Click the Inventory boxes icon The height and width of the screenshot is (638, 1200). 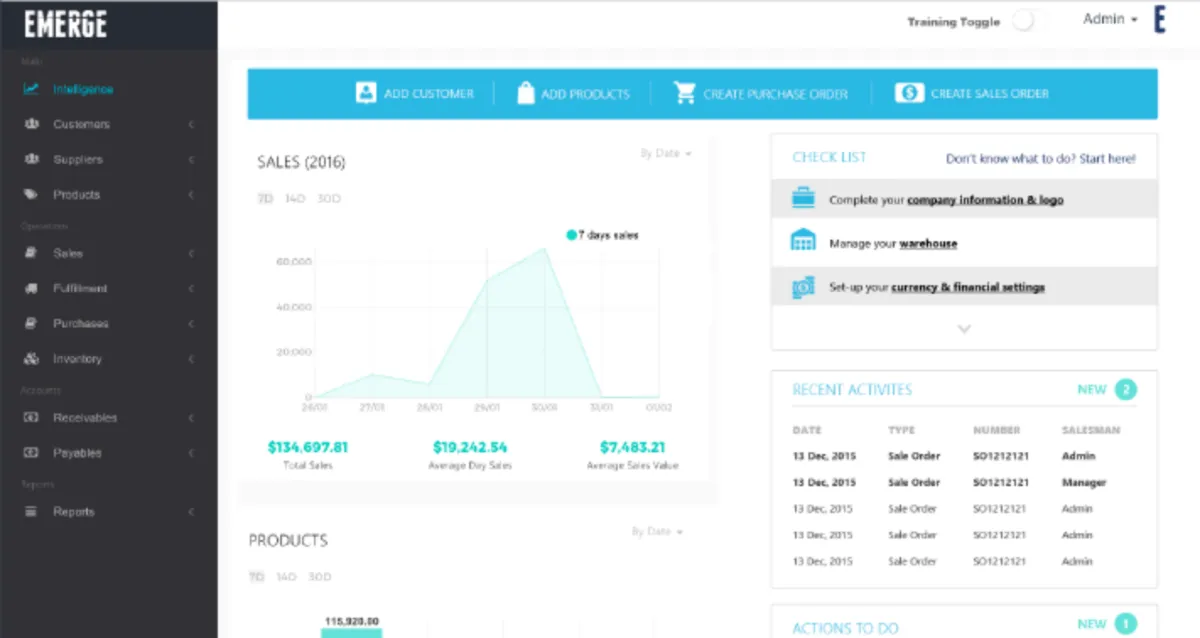pyautogui.click(x=32, y=358)
